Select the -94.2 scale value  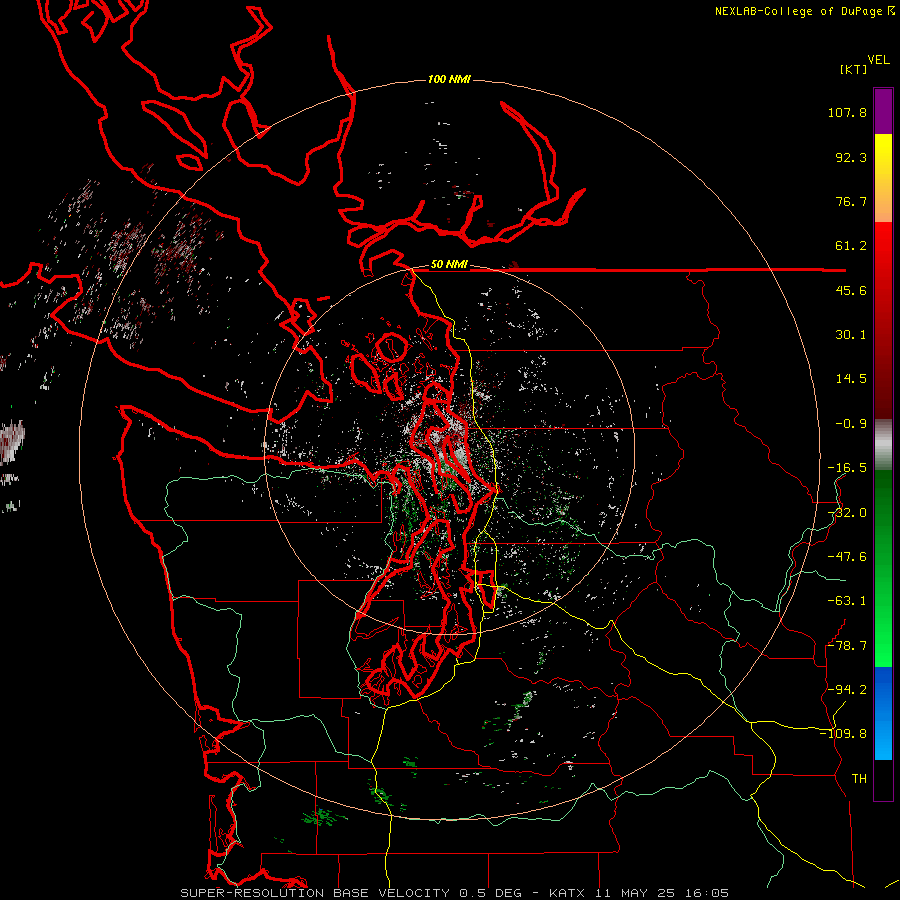coord(847,689)
